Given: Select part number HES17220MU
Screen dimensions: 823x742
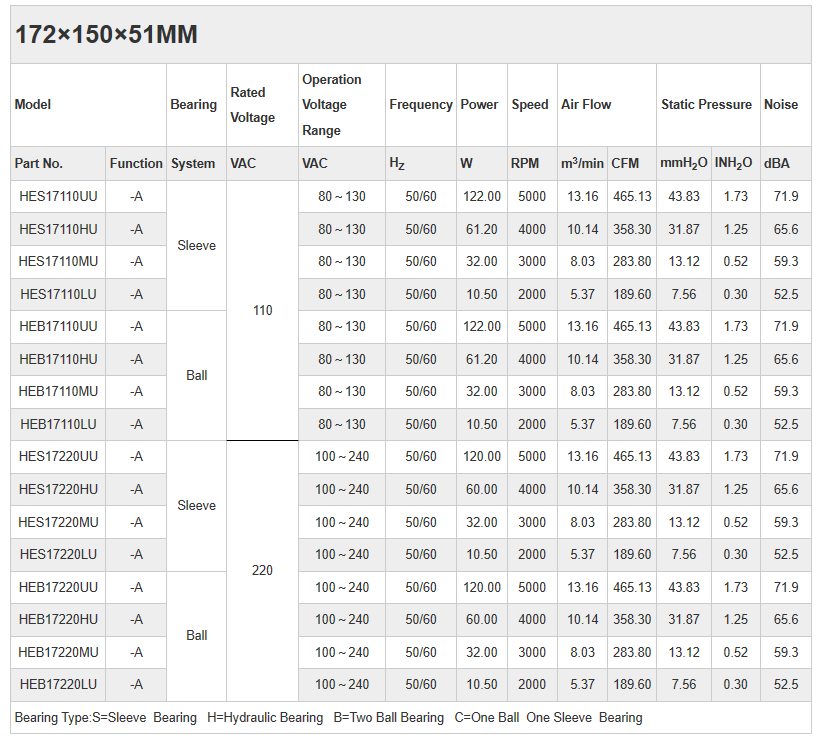Looking at the screenshot, I should 58,522.
